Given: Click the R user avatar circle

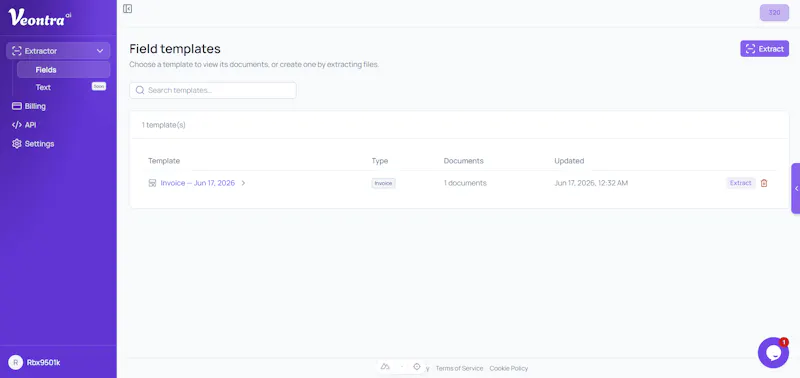Looking at the screenshot, I should (x=15, y=363).
